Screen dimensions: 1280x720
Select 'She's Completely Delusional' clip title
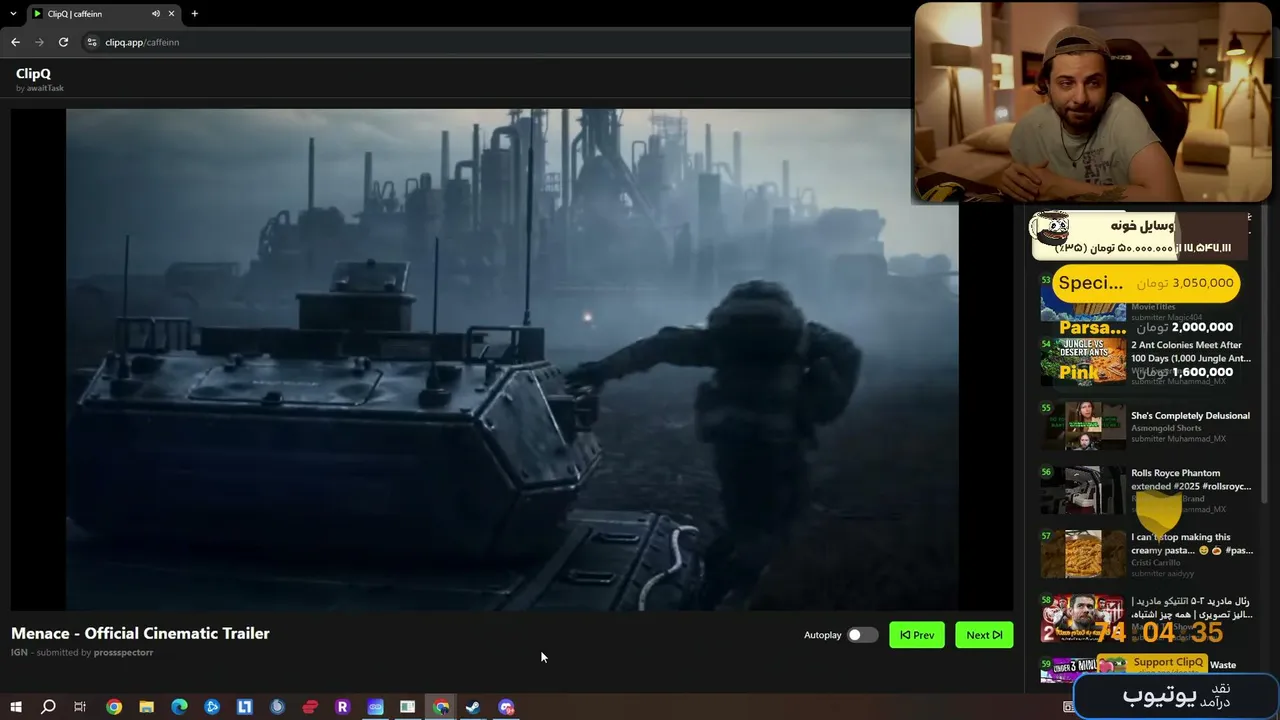tap(1190, 415)
